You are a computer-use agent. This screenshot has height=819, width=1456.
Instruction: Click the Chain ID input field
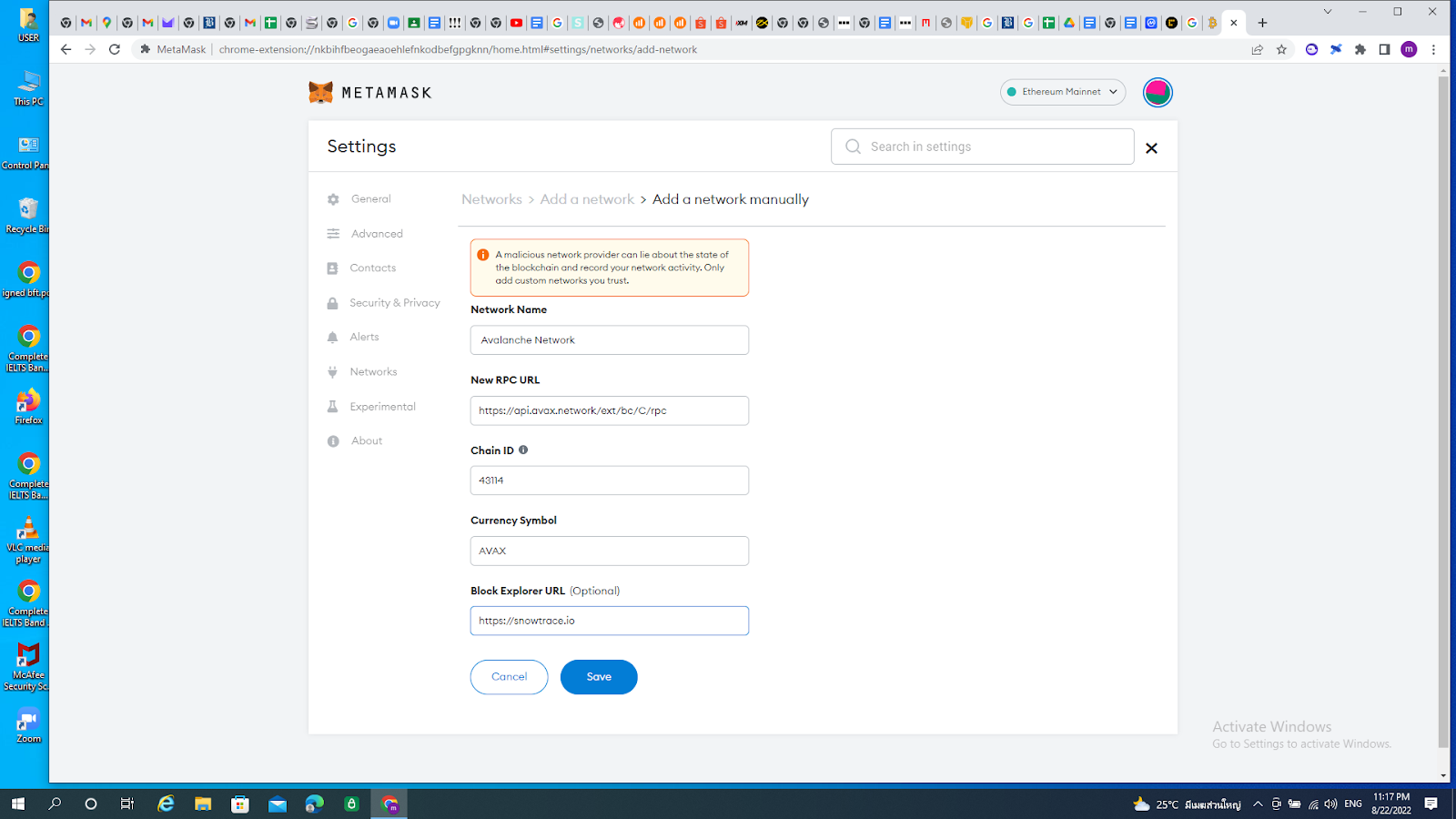(x=610, y=480)
